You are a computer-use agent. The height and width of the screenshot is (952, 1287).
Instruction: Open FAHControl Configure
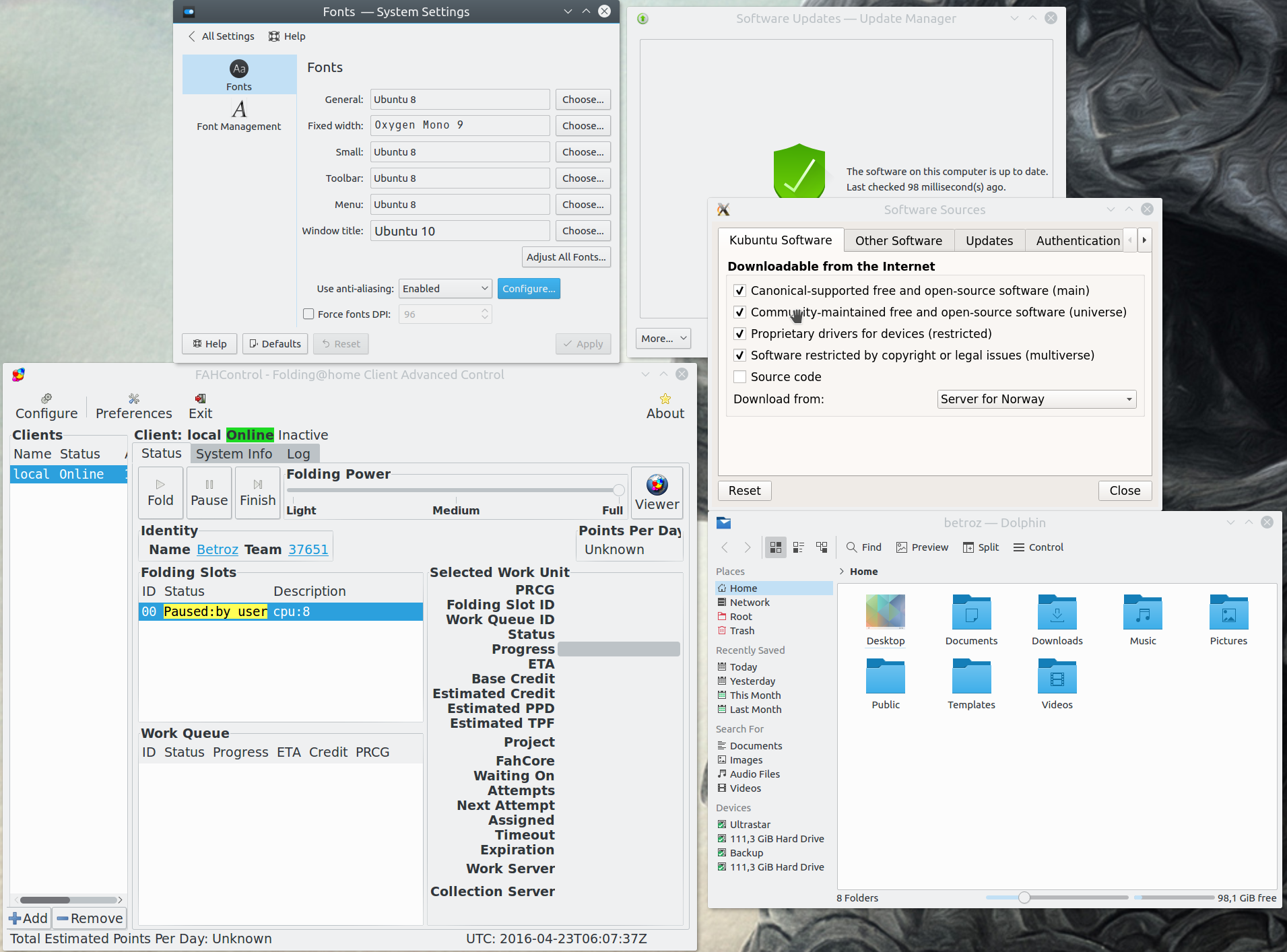pyautogui.click(x=46, y=407)
